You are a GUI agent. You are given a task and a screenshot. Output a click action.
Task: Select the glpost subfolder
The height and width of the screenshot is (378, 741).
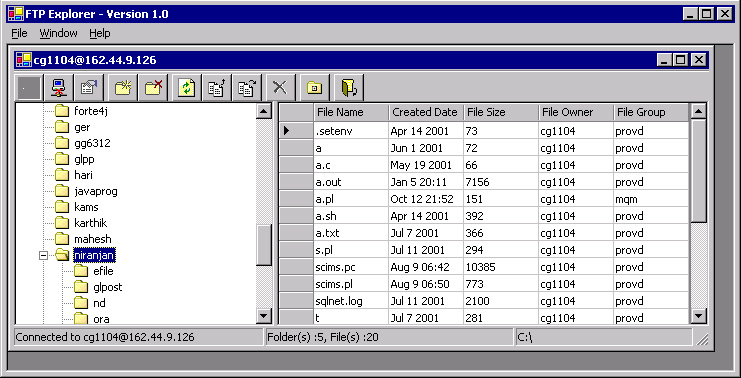[x=107, y=287]
